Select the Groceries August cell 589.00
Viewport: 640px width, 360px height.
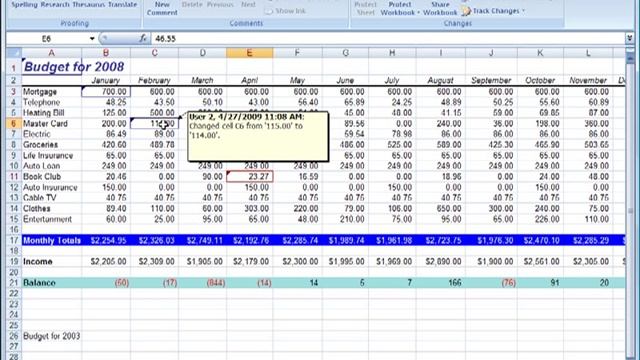(x=440, y=144)
